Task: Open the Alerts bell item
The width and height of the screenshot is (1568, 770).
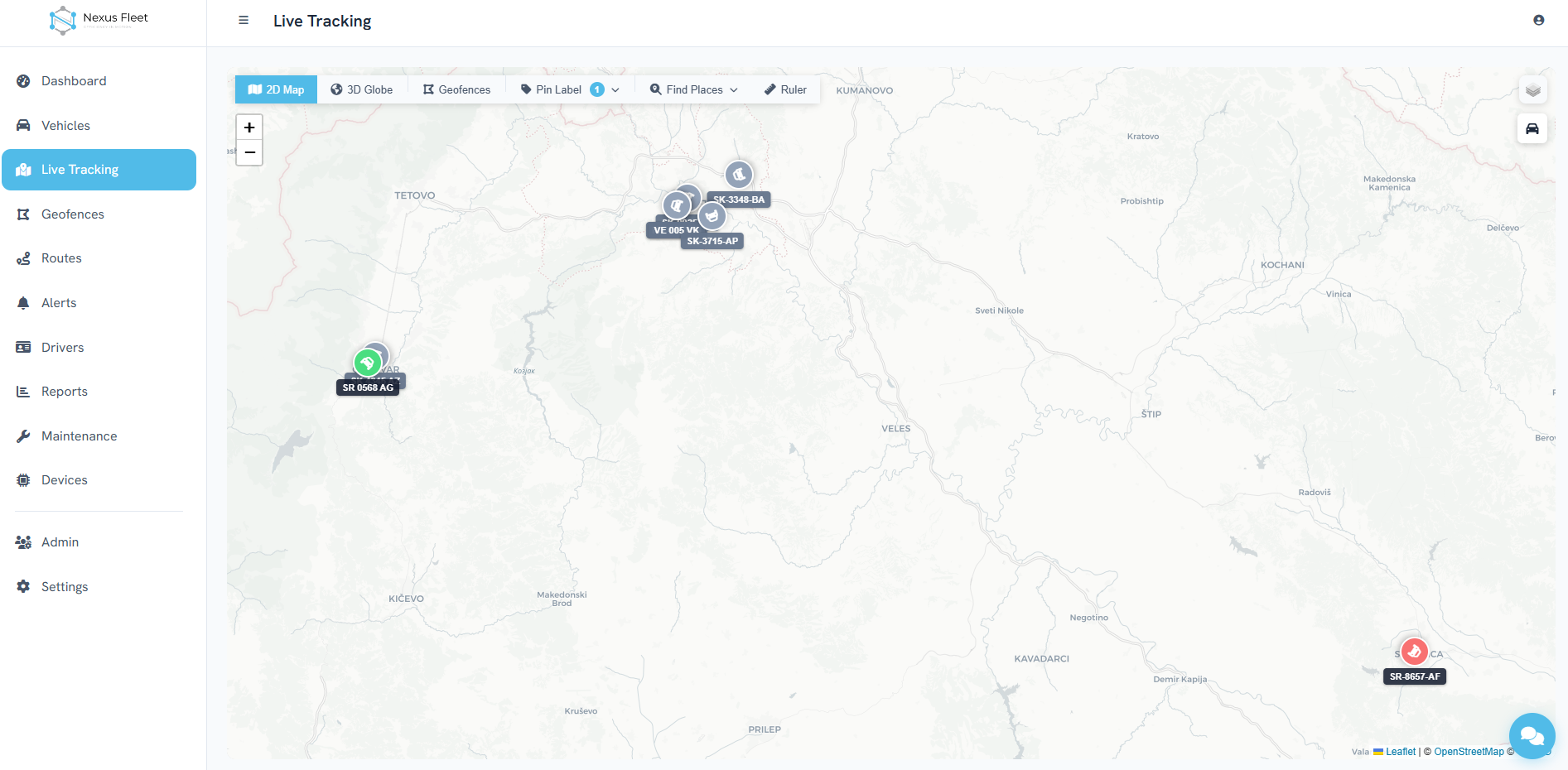Action: [99, 303]
